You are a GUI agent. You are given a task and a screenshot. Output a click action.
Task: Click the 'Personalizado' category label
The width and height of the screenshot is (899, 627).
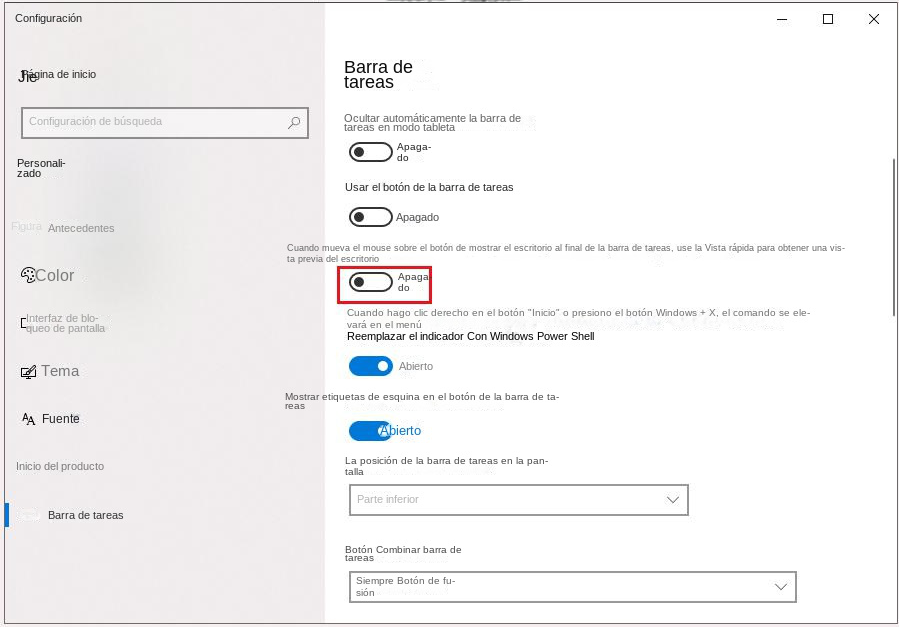41,168
